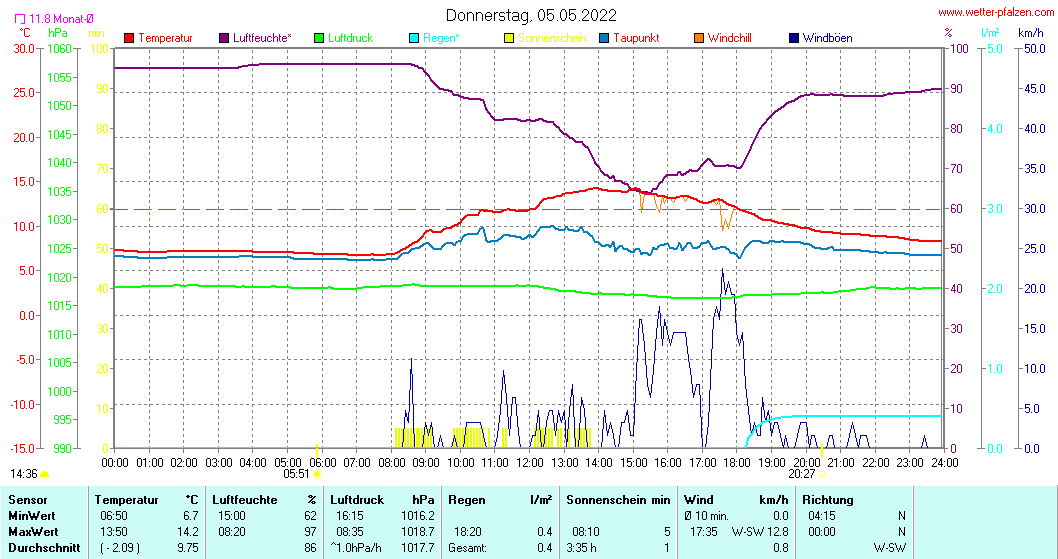Click the red Temperatur legend swatch
The height and width of the screenshot is (559, 1058).
(130, 38)
